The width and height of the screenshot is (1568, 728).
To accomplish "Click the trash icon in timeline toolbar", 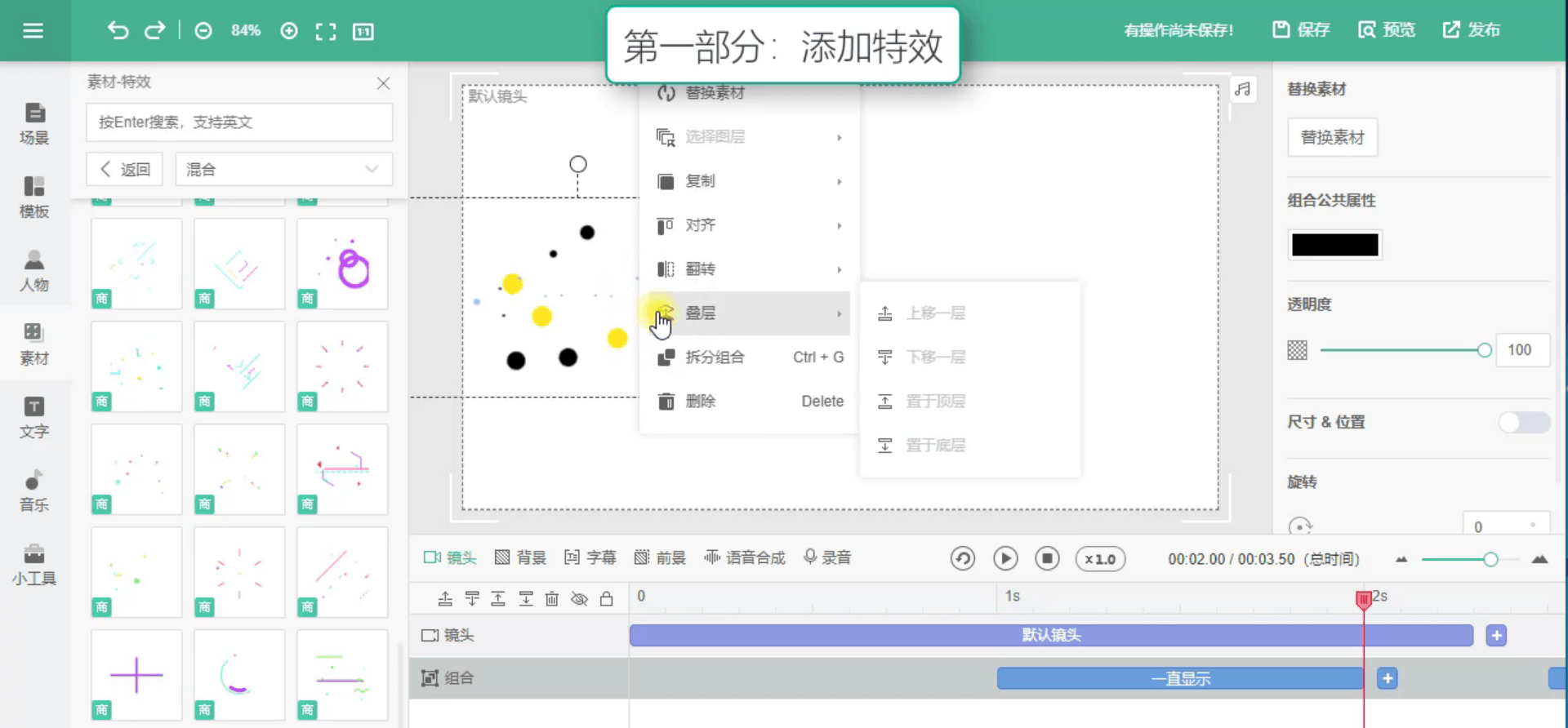I will [552, 599].
